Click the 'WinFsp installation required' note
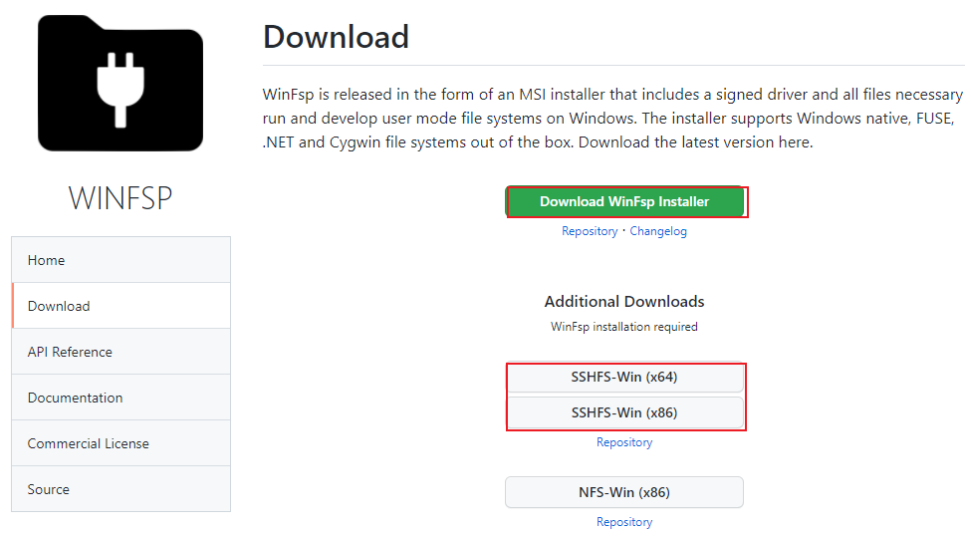Image resolution: width=971 pixels, height=538 pixels. point(624,327)
